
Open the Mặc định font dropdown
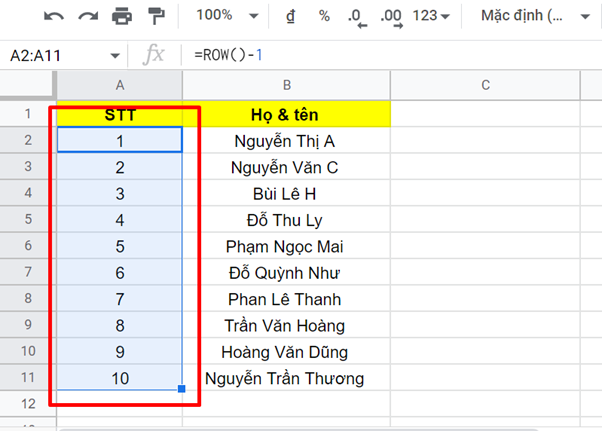coord(535,16)
